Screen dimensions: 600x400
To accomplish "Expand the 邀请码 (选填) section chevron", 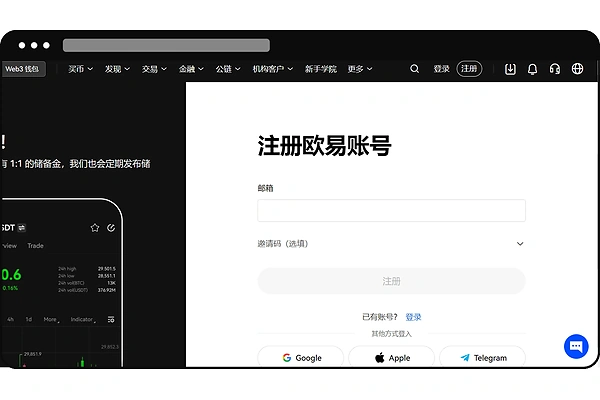I will pyautogui.click(x=520, y=243).
